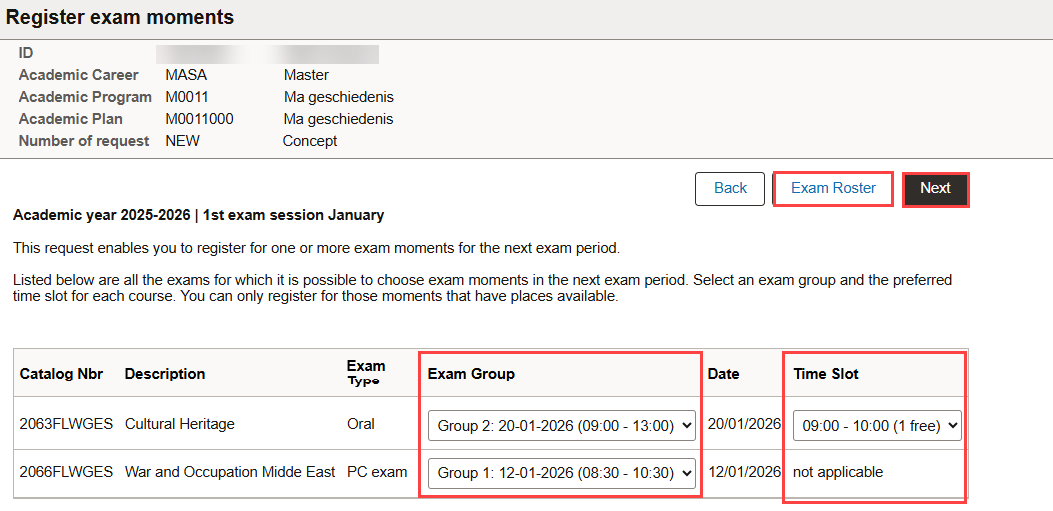The width and height of the screenshot is (1053, 511).
Task: Click the Time Slot column header
Action: pos(826,374)
